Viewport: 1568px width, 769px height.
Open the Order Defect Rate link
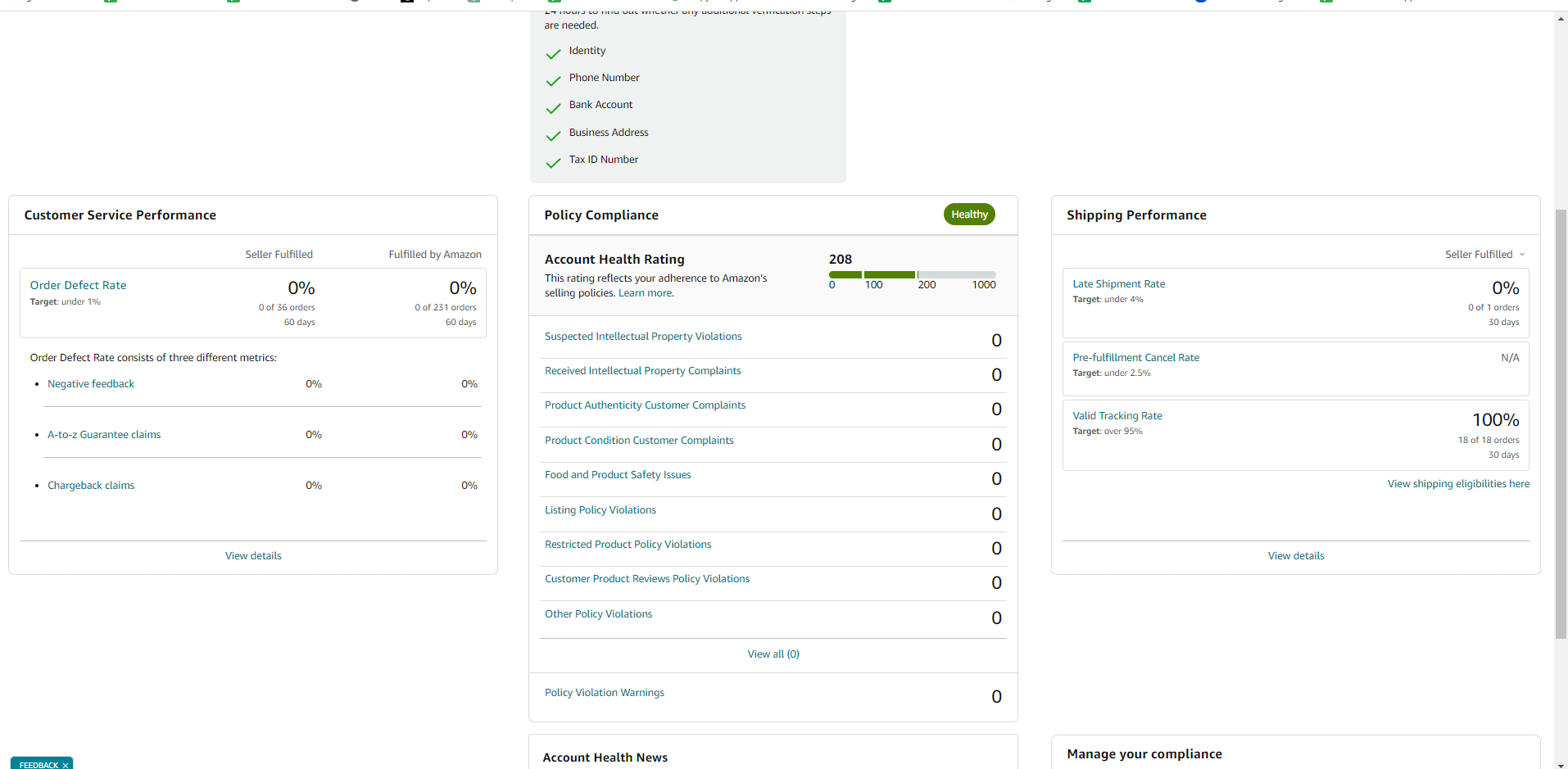tap(78, 285)
